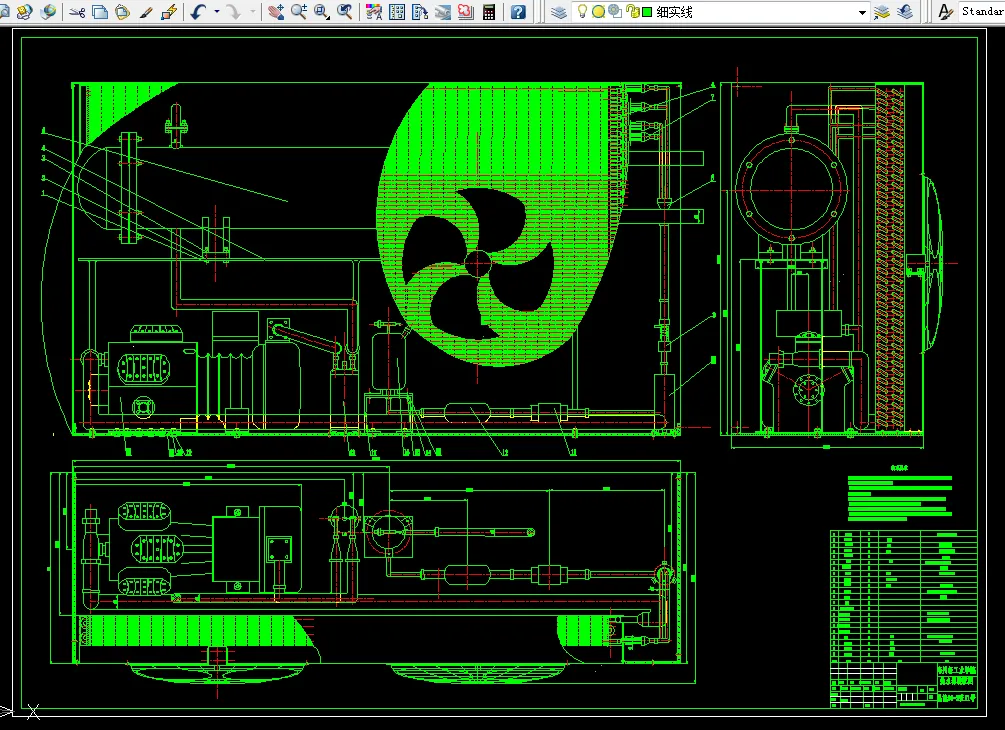Click the Copy icon
This screenshot has width=1005, height=730.
coord(100,12)
